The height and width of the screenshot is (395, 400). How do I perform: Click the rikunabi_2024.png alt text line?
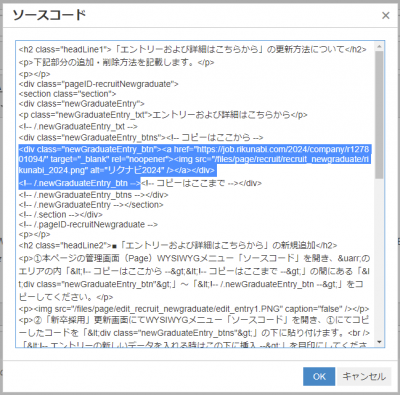click(x=117, y=170)
